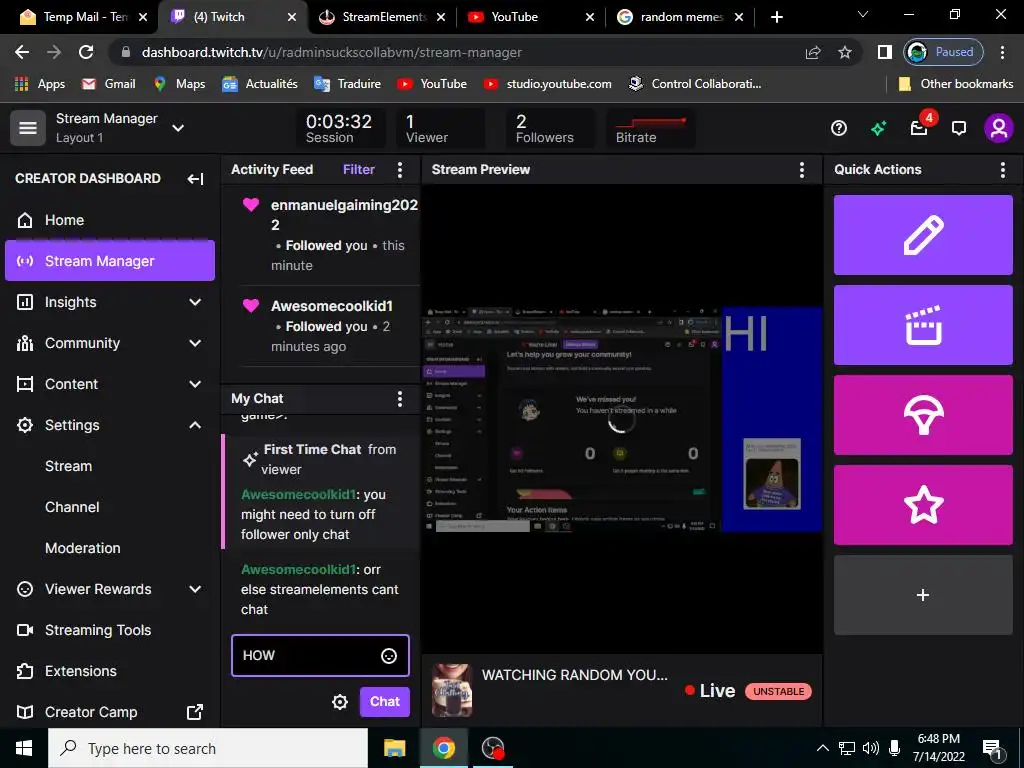Open Creator Camp external link

(x=110, y=712)
